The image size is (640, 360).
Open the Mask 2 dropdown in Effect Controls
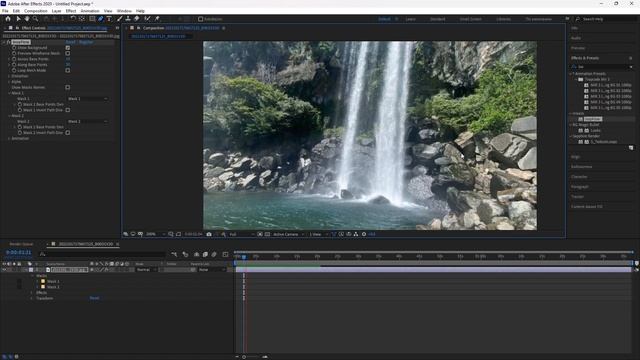pos(88,122)
